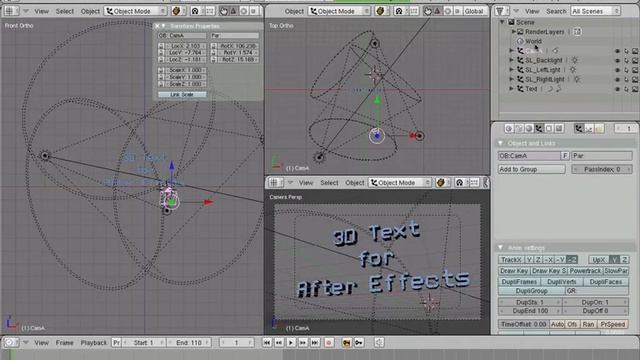Open the Select menu in Front view header
The image size is (640, 360).
64,11
